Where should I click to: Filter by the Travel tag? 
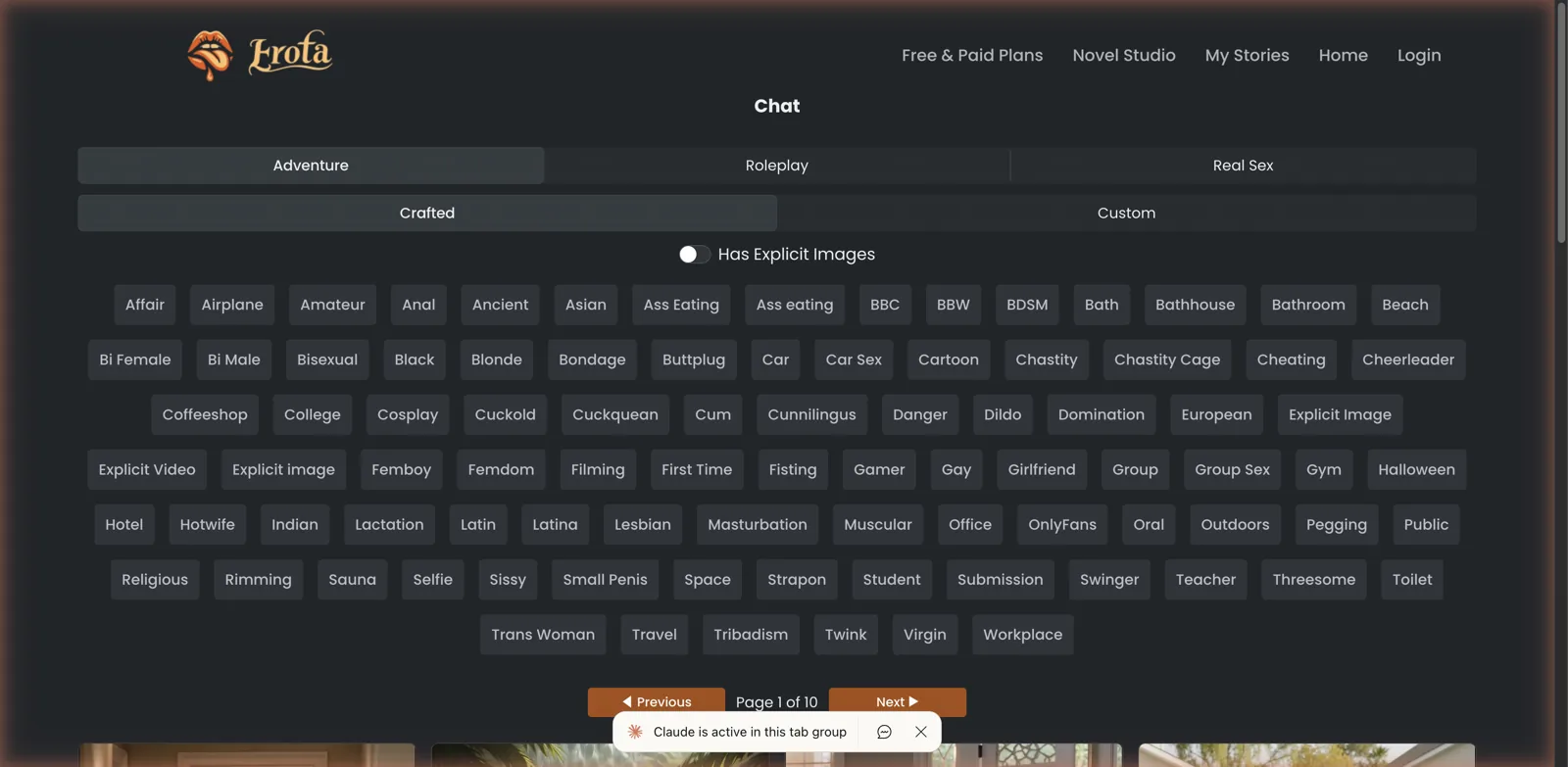coord(654,634)
